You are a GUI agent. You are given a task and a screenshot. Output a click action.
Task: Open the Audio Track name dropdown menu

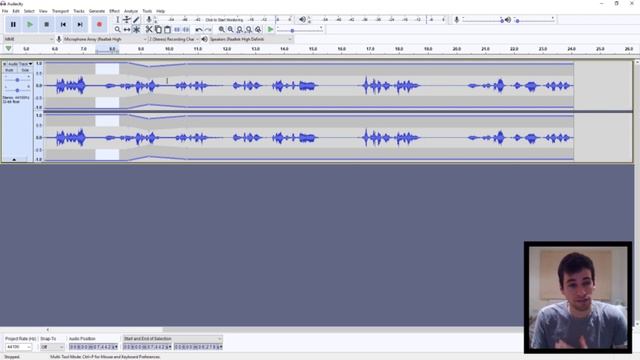20,64
